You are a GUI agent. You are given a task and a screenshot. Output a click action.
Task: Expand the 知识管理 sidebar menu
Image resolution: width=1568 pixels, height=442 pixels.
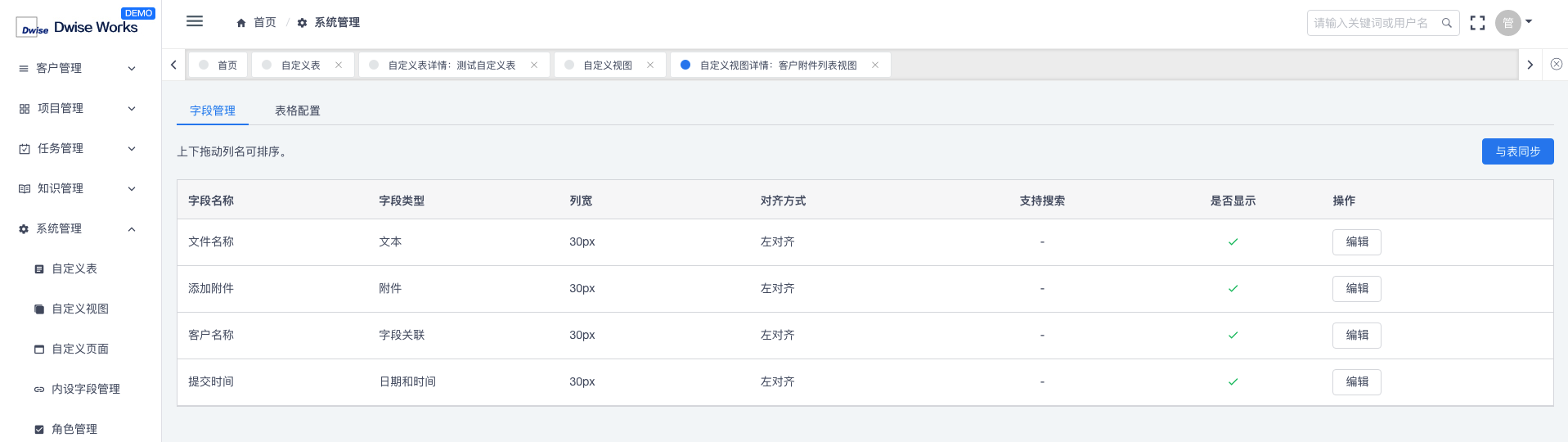pyautogui.click(x=80, y=188)
